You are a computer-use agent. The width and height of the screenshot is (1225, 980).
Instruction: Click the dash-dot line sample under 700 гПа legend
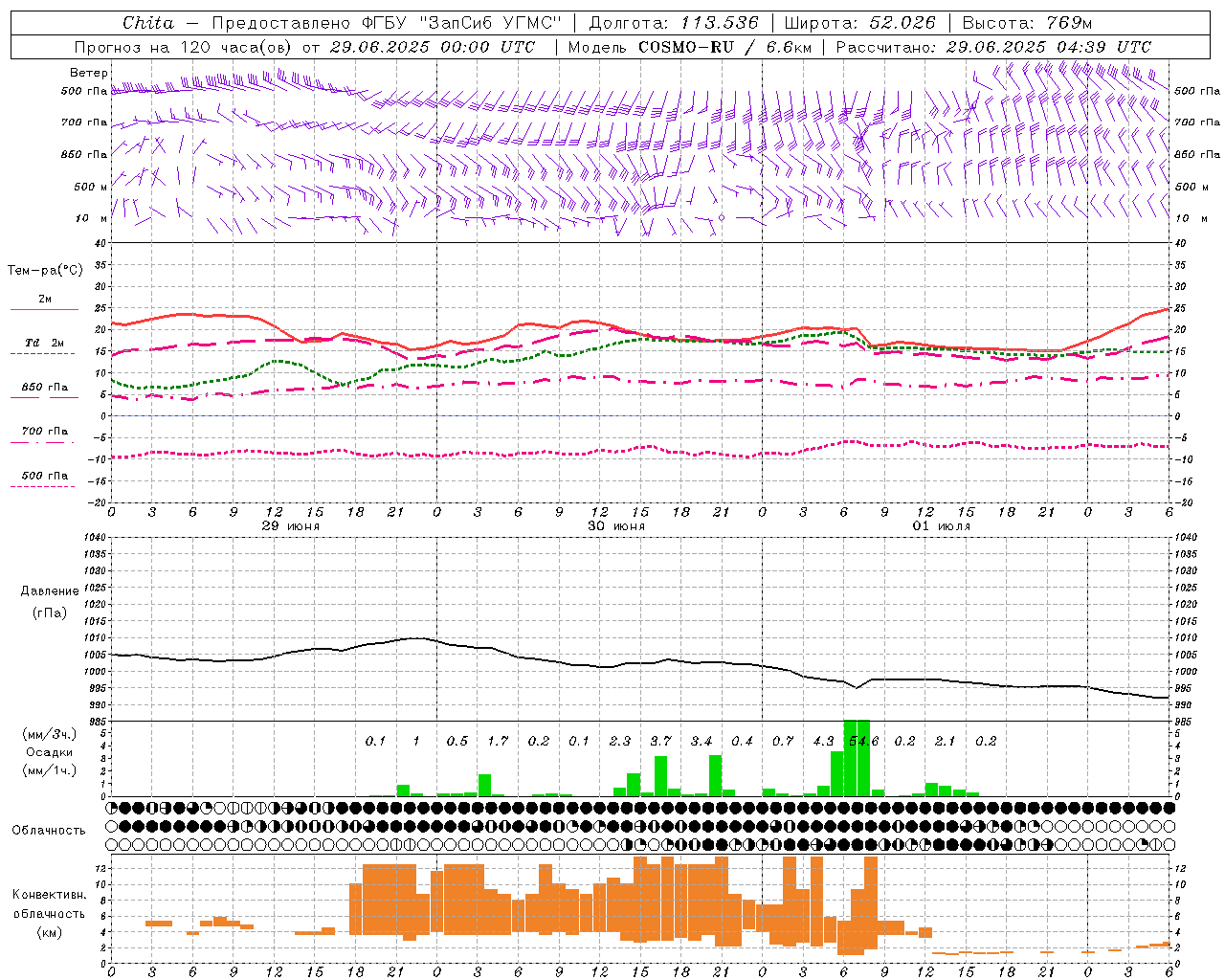coord(44,443)
